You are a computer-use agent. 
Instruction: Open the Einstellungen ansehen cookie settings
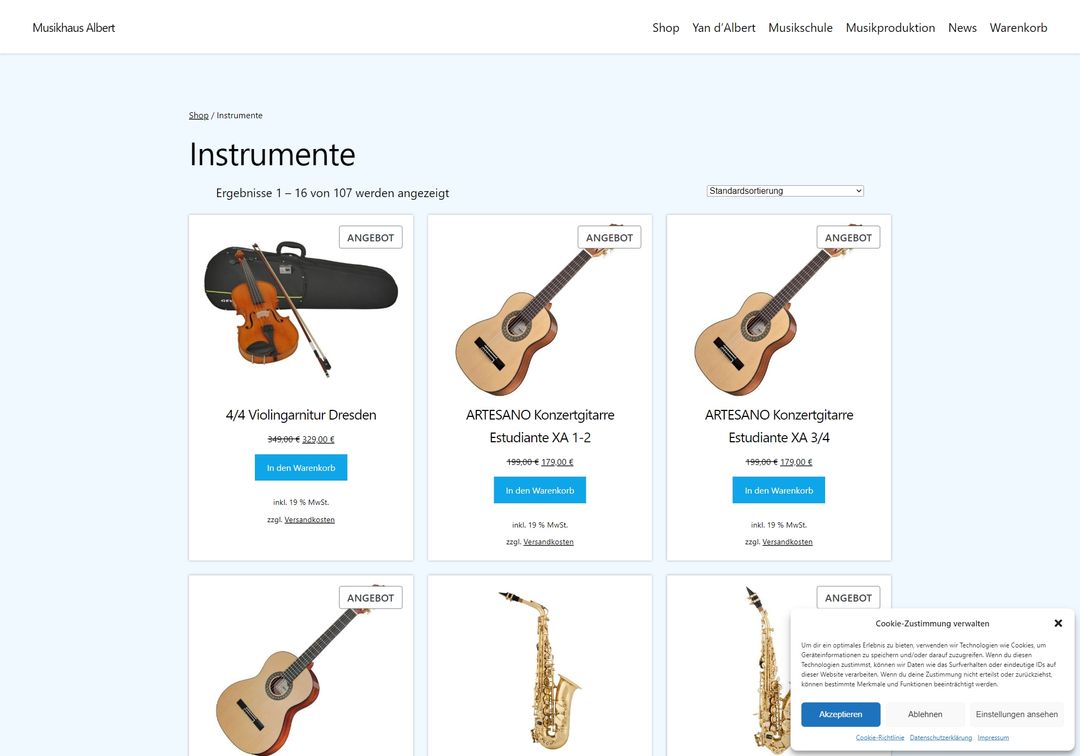click(1017, 714)
